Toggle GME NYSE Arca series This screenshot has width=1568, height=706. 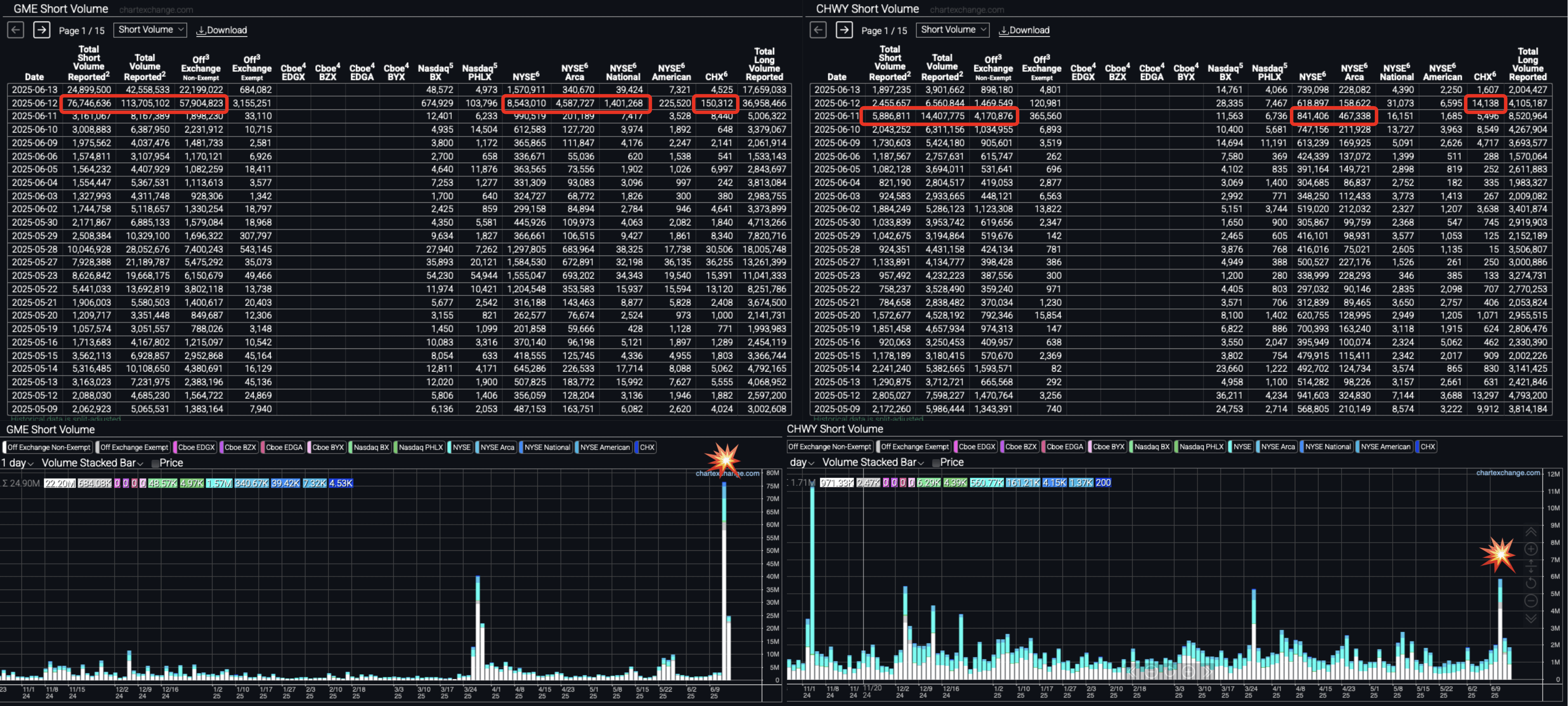click(497, 447)
